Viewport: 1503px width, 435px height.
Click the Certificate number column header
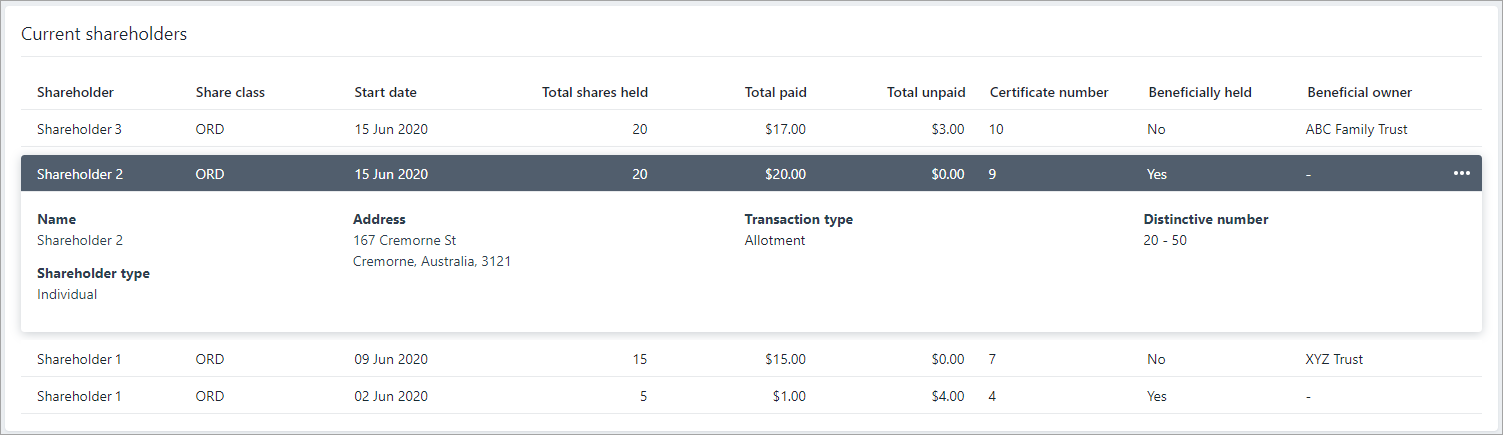pos(1049,92)
